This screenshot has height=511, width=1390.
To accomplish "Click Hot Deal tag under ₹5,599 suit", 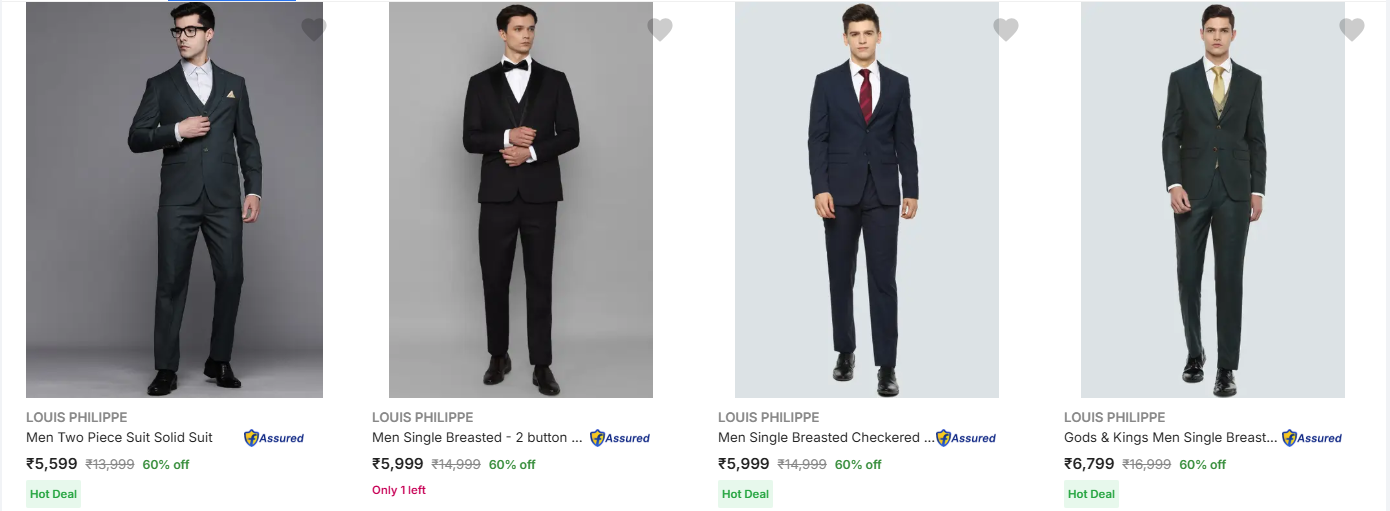I will (53, 494).
